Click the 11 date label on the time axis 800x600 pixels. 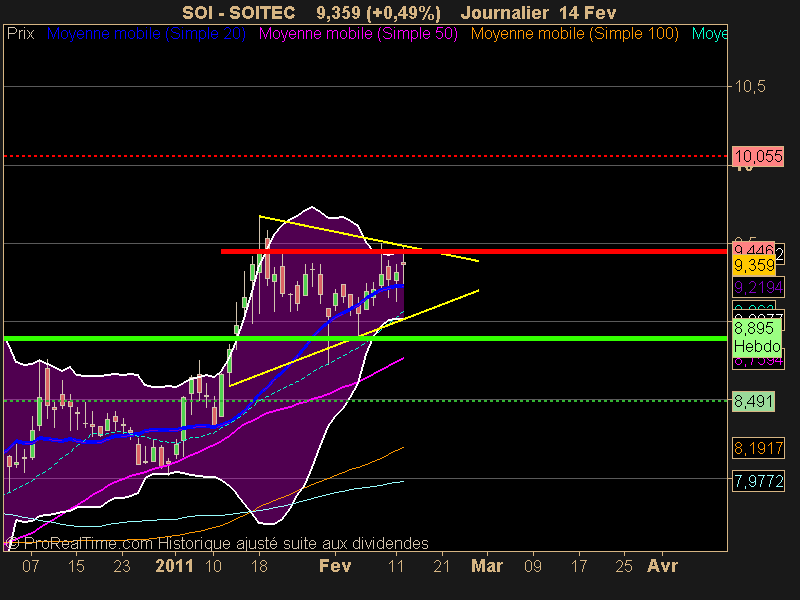(396, 566)
